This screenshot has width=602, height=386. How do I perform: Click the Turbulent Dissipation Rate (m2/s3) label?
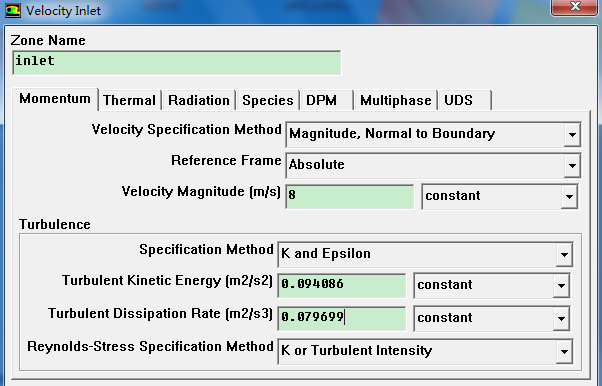coord(160,313)
